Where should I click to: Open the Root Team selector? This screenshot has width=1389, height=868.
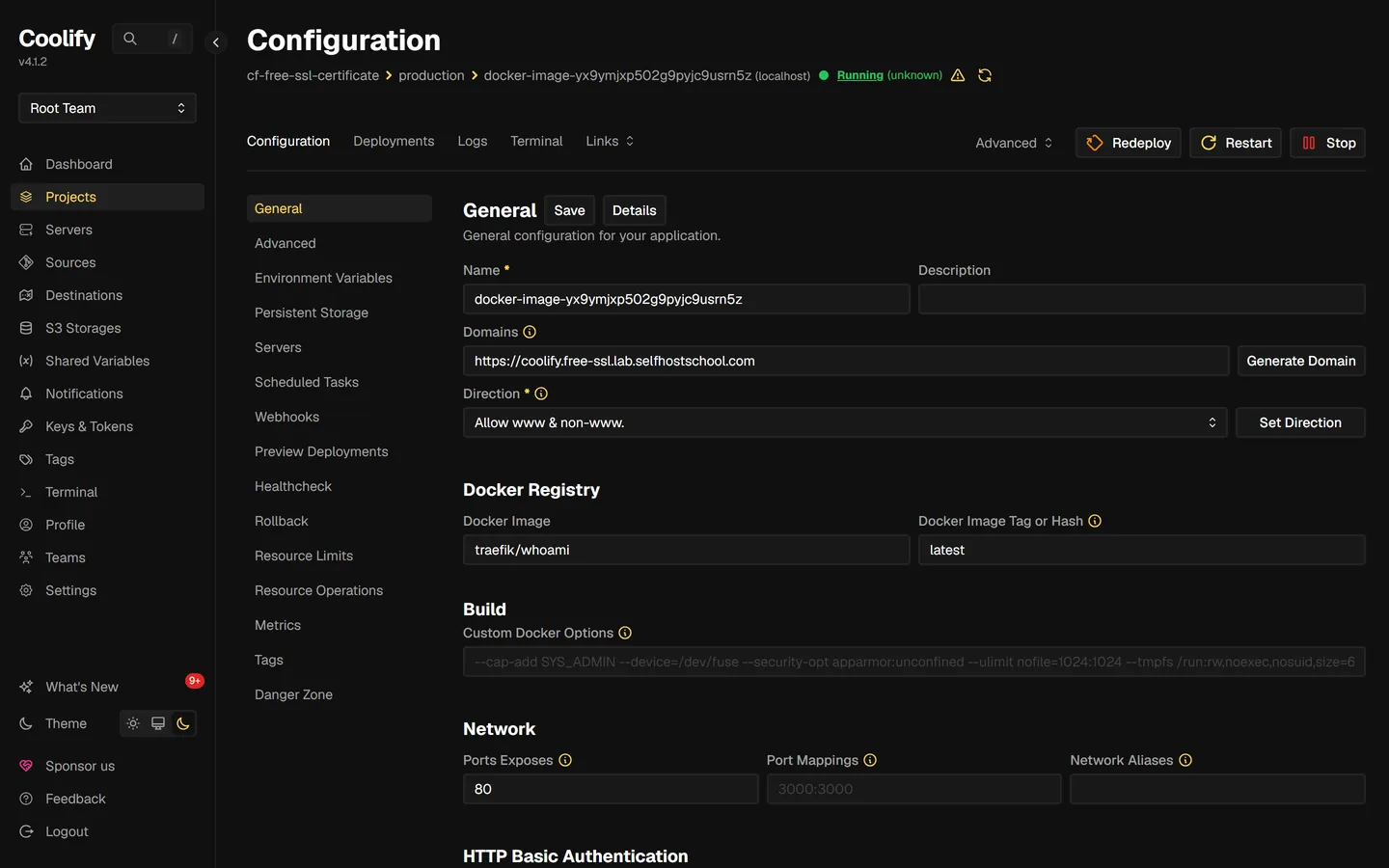pos(107,108)
